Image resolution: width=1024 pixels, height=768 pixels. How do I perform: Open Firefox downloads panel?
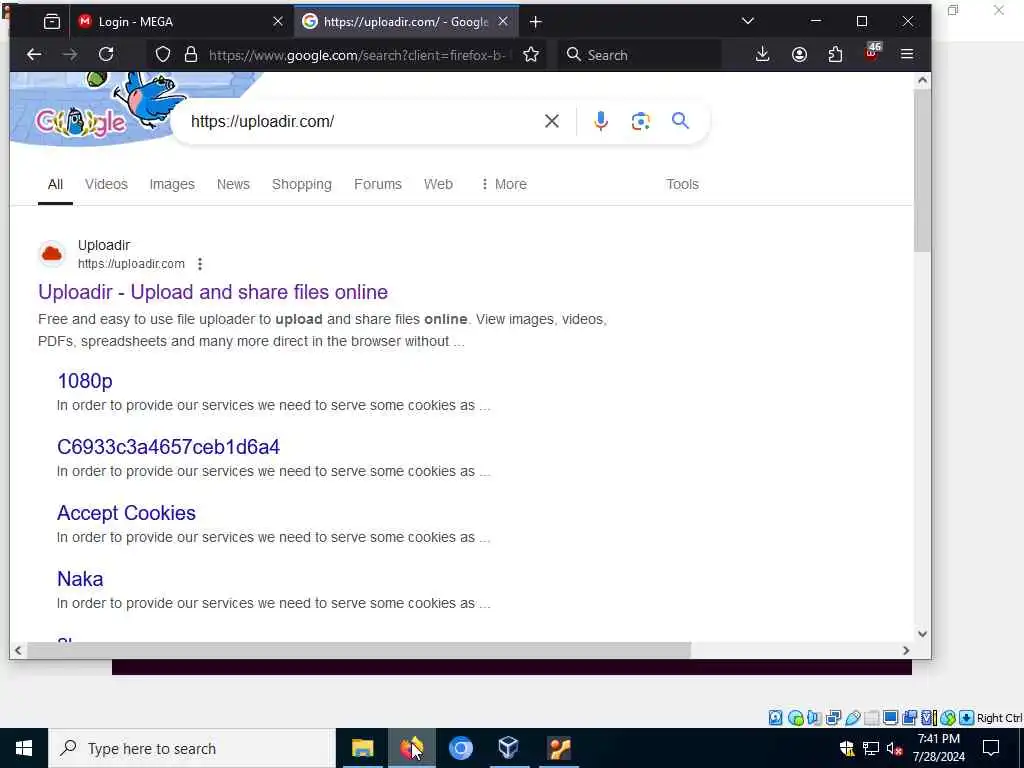tap(762, 55)
